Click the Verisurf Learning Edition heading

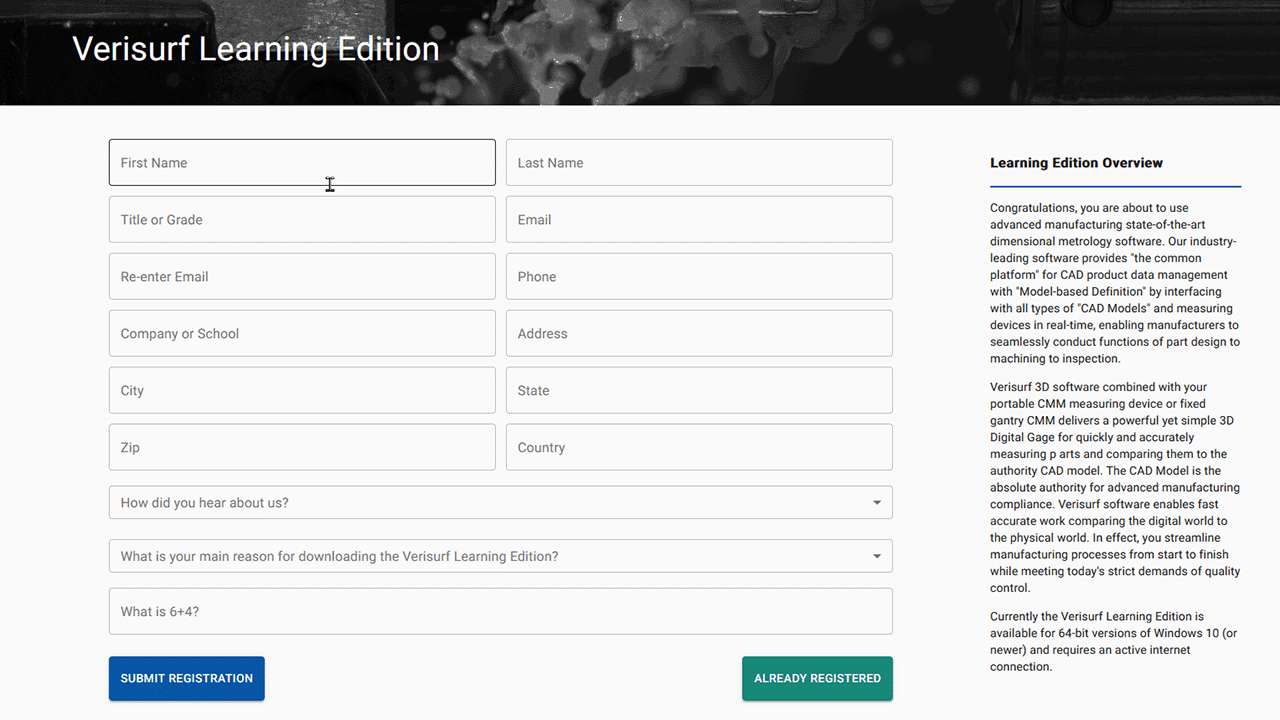[256, 49]
